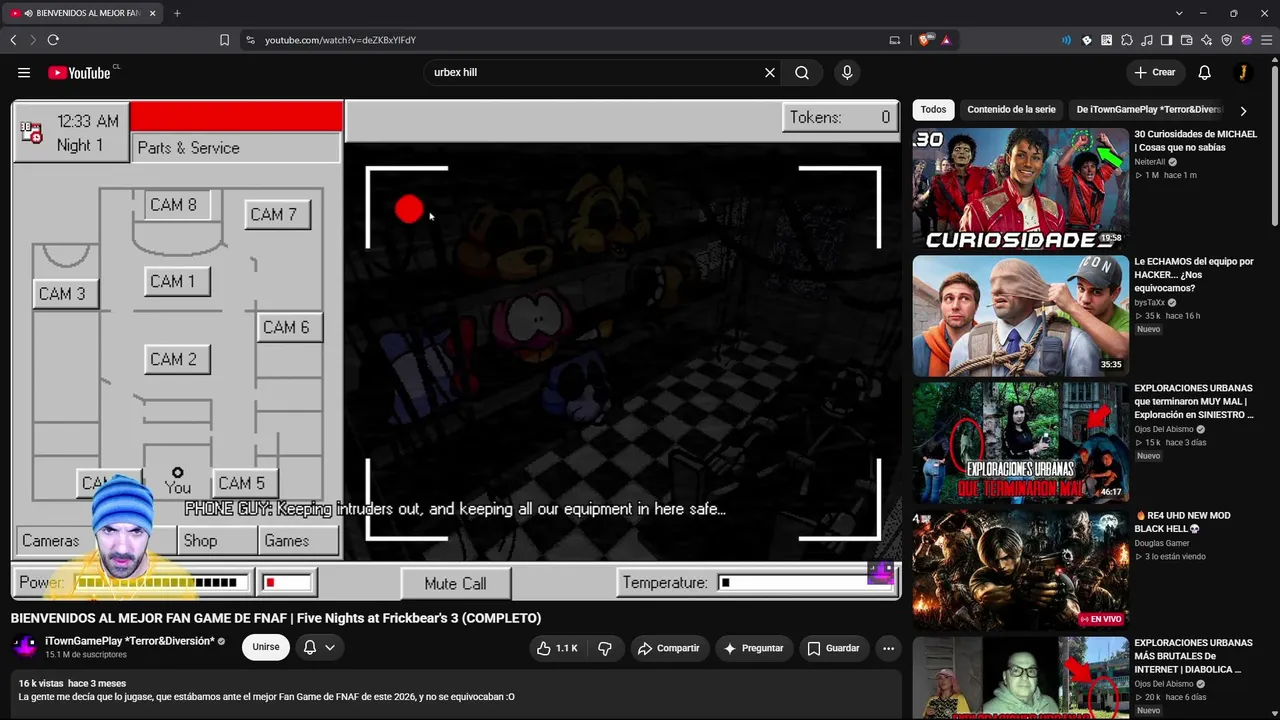This screenshot has width=1280, height=720.
Task: Click the cast screen icon in address bar
Action: [894, 40]
